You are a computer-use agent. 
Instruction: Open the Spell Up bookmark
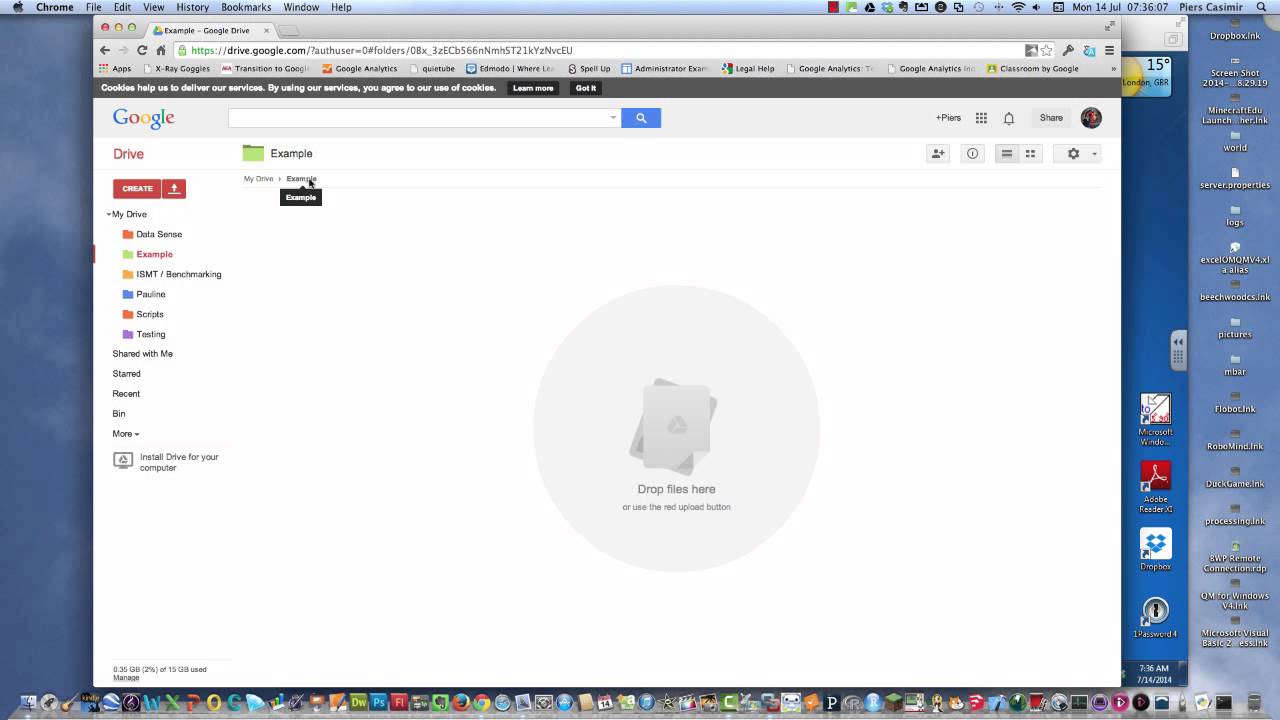coord(589,69)
